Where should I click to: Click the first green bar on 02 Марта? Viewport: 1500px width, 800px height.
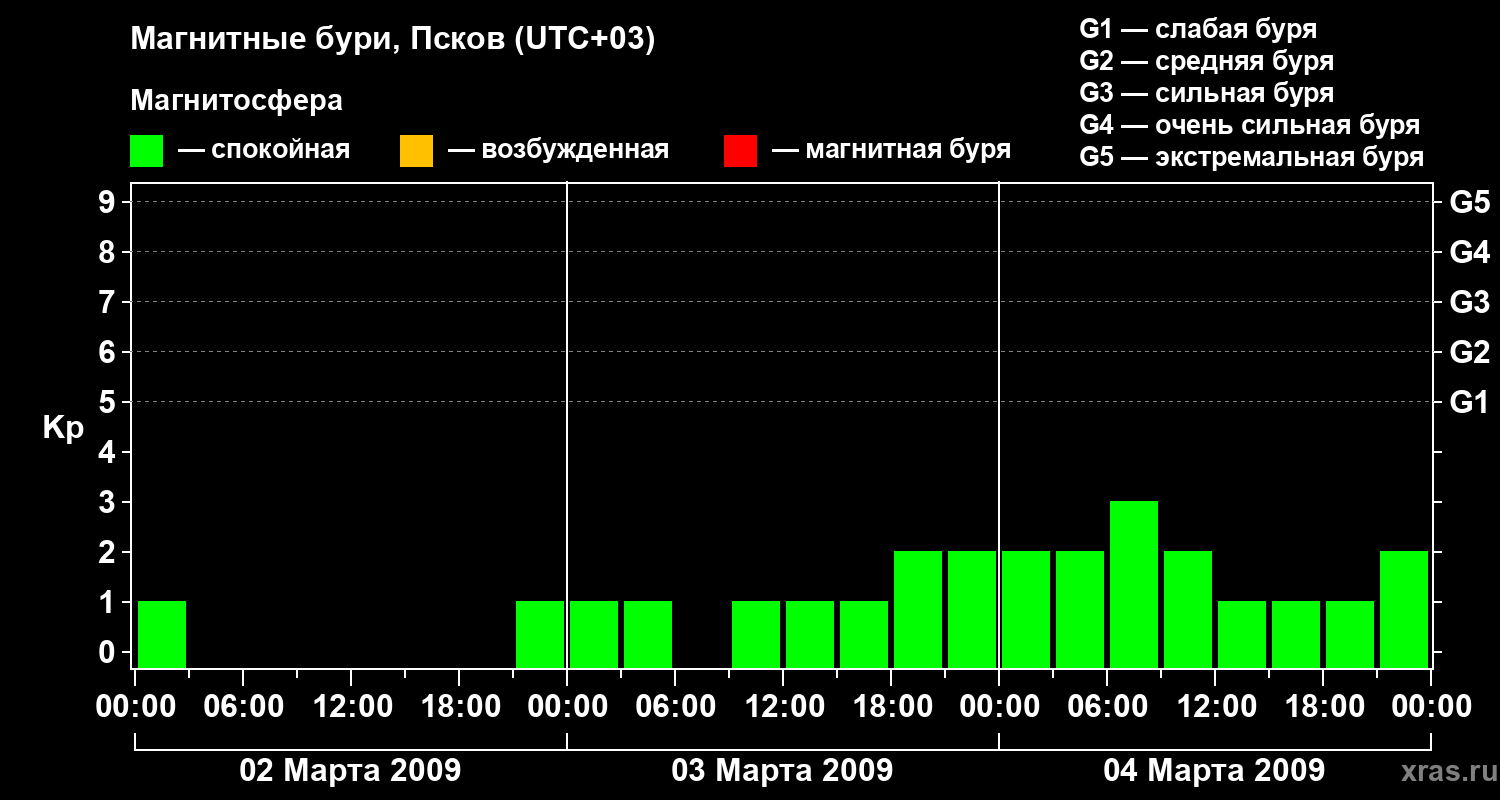coord(162,634)
